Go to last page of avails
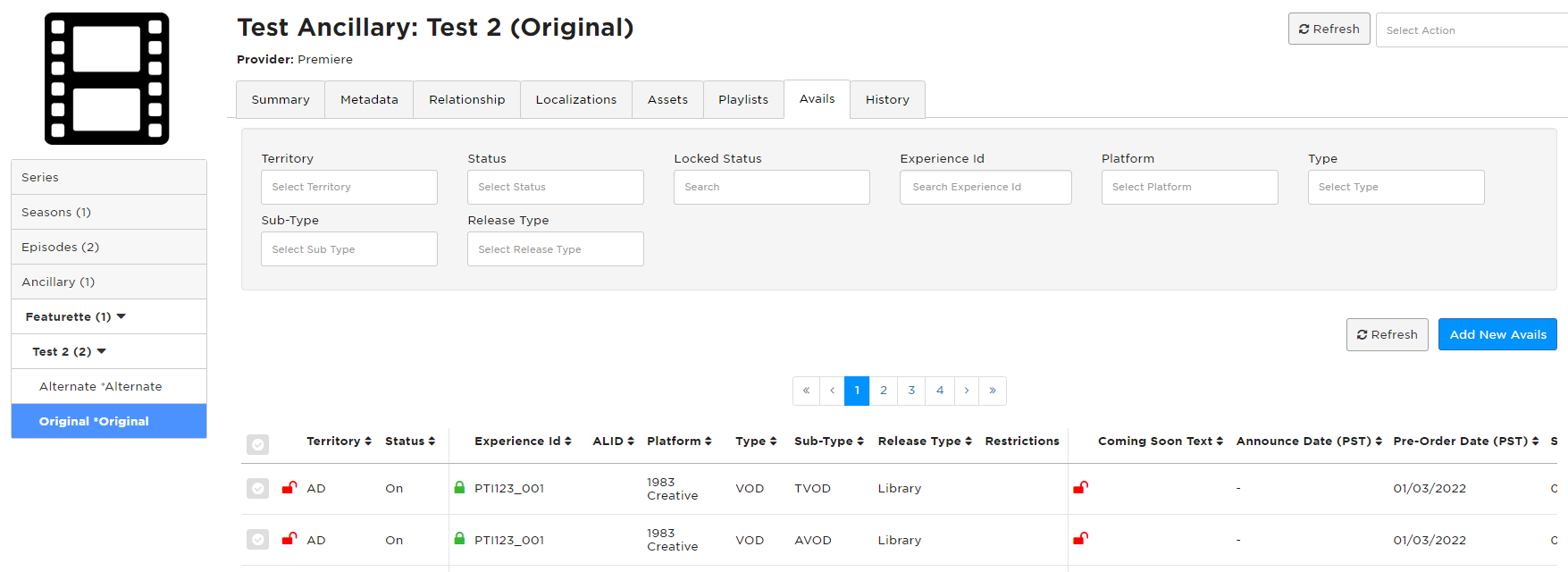Image resolution: width=1568 pixels, height=572 pixels. pos(993,391)
